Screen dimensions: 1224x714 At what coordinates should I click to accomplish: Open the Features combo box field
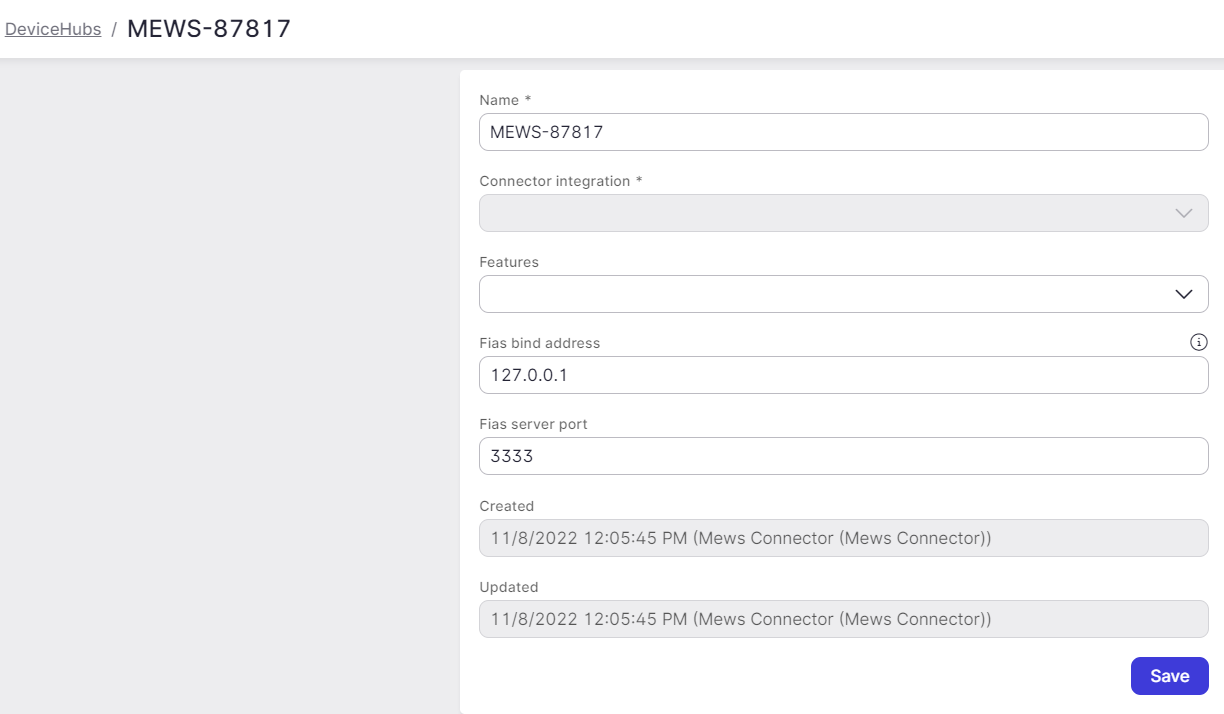(x=843, y=294)
